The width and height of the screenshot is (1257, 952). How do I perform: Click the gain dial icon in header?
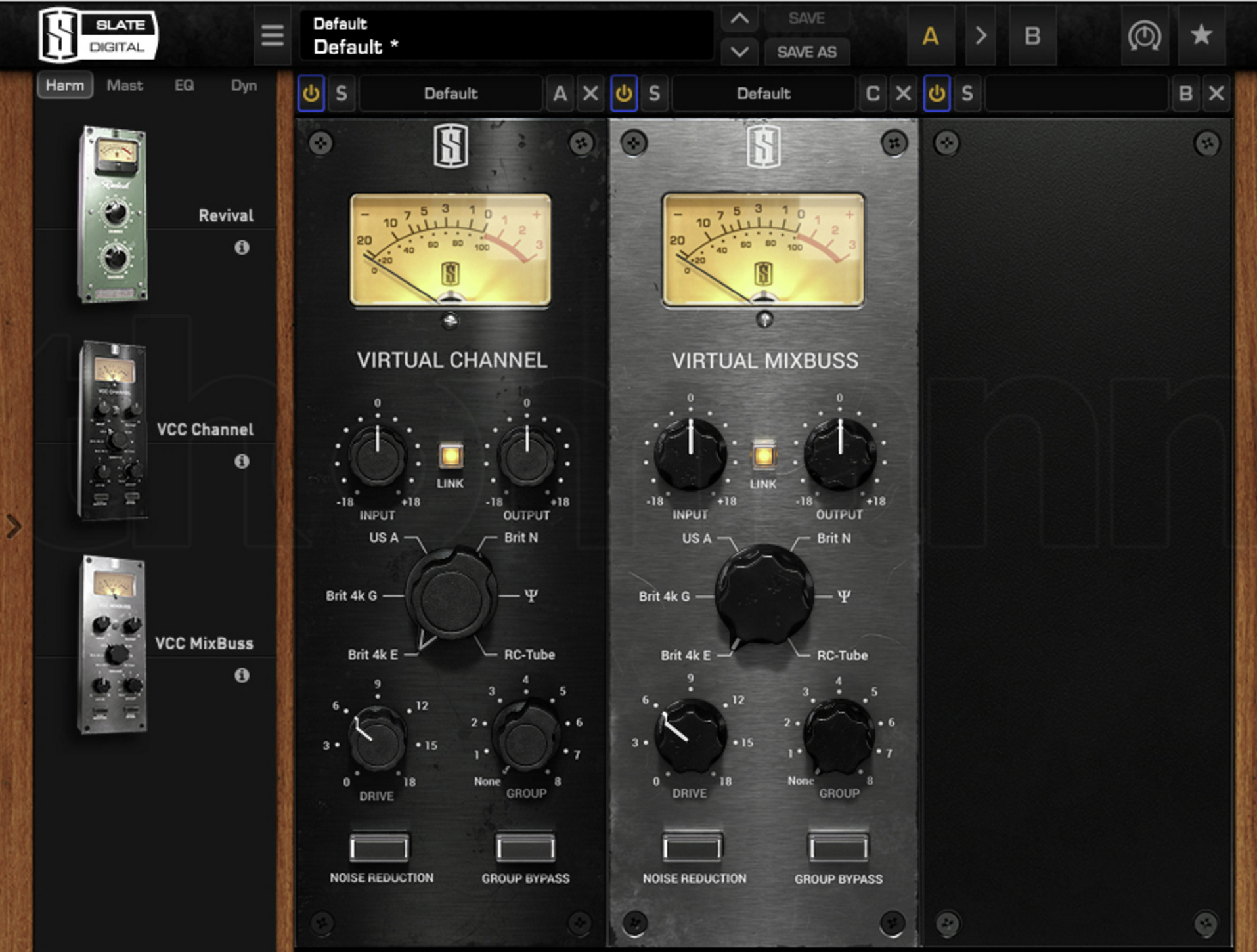pos(1144,35)
